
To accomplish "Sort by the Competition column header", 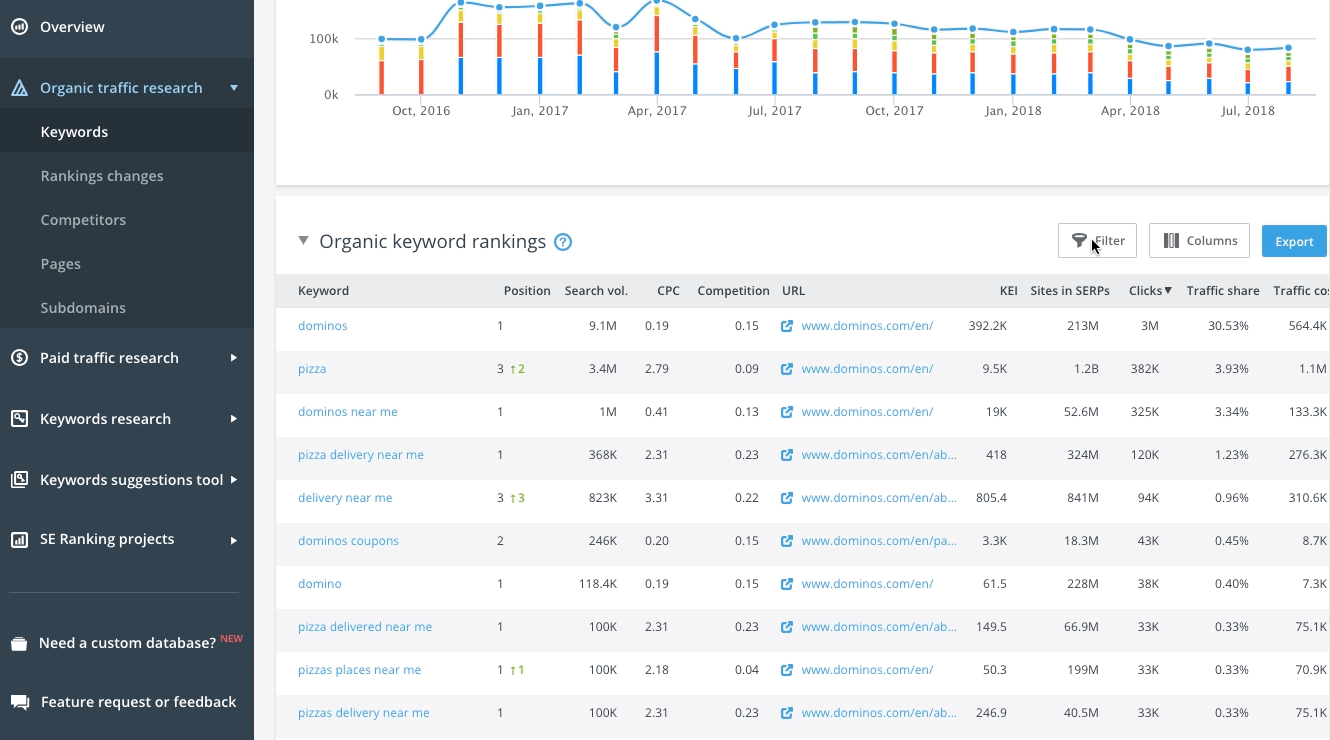I will [x=733, y=291].
